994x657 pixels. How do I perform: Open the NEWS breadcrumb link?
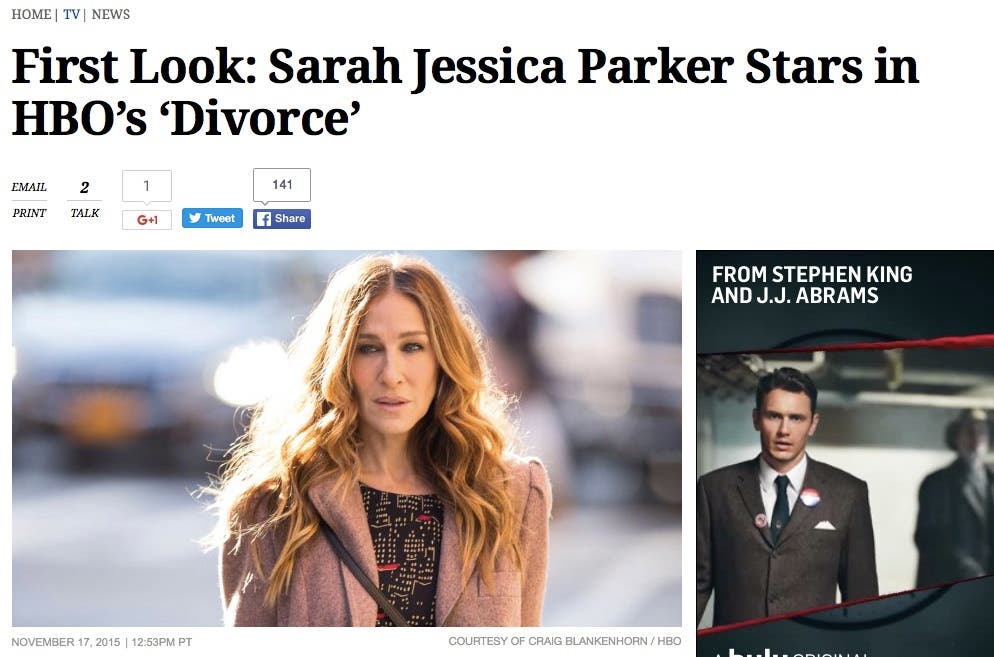(111, 15)
